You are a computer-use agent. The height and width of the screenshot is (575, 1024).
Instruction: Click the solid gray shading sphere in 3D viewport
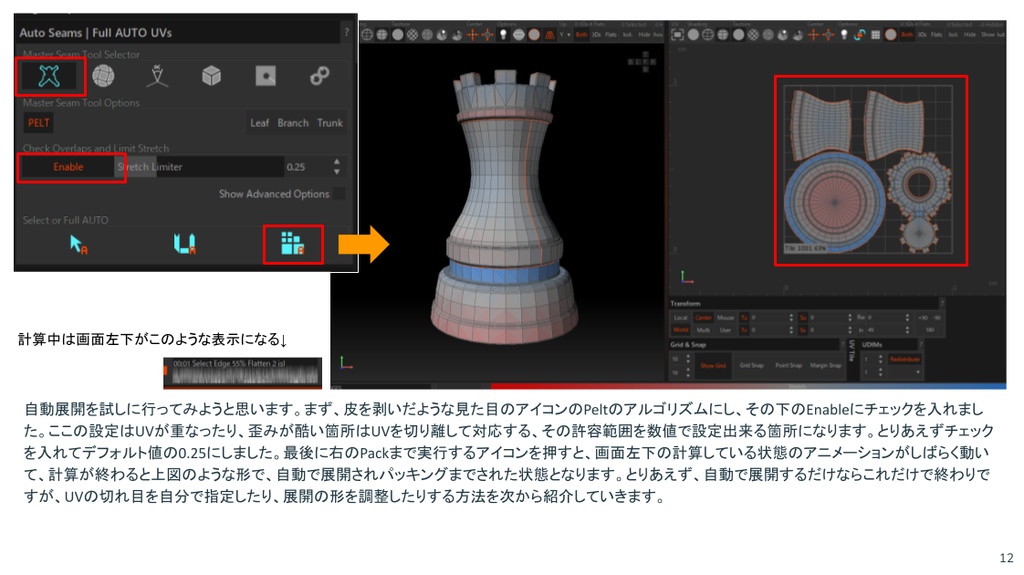point(398,35)
